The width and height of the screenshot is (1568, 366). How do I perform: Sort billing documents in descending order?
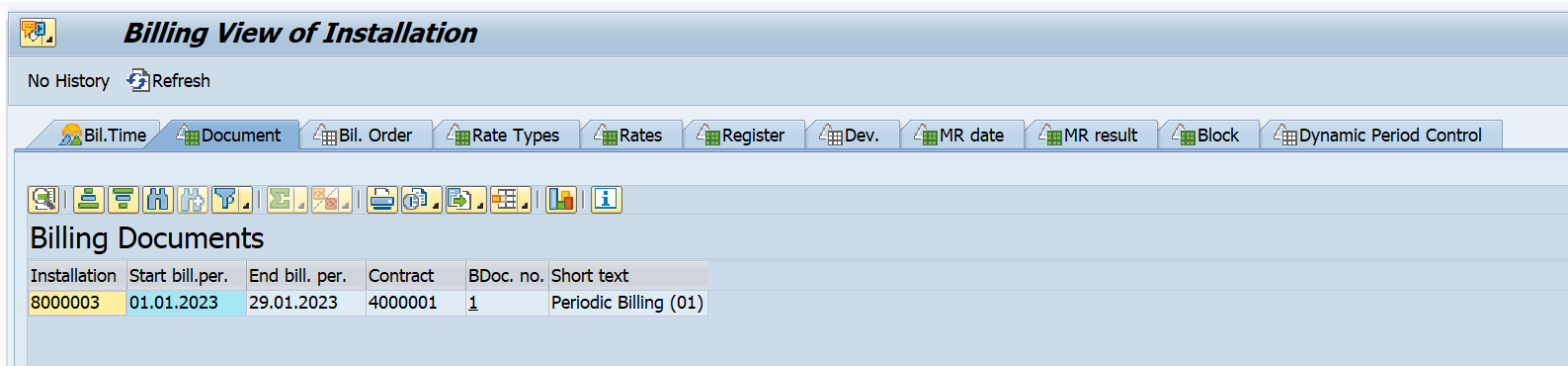click(x=123, y=200)
